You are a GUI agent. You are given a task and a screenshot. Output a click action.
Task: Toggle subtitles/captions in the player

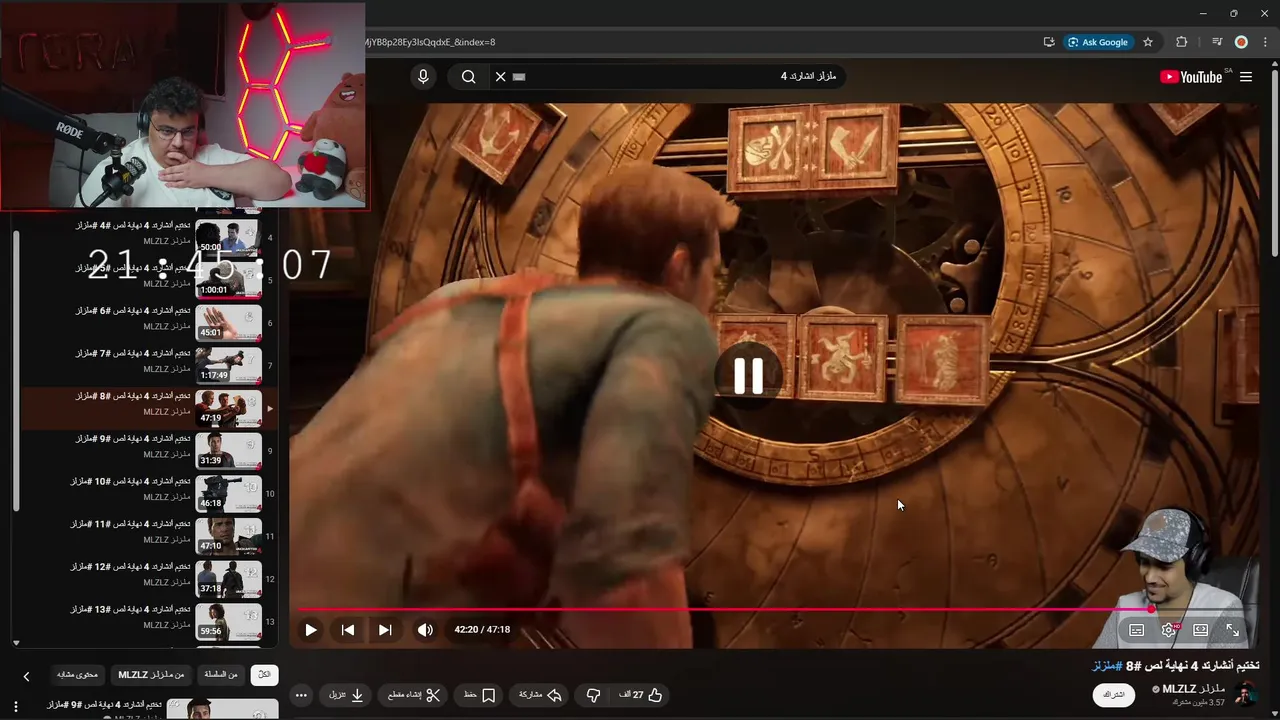(1137, 630)
